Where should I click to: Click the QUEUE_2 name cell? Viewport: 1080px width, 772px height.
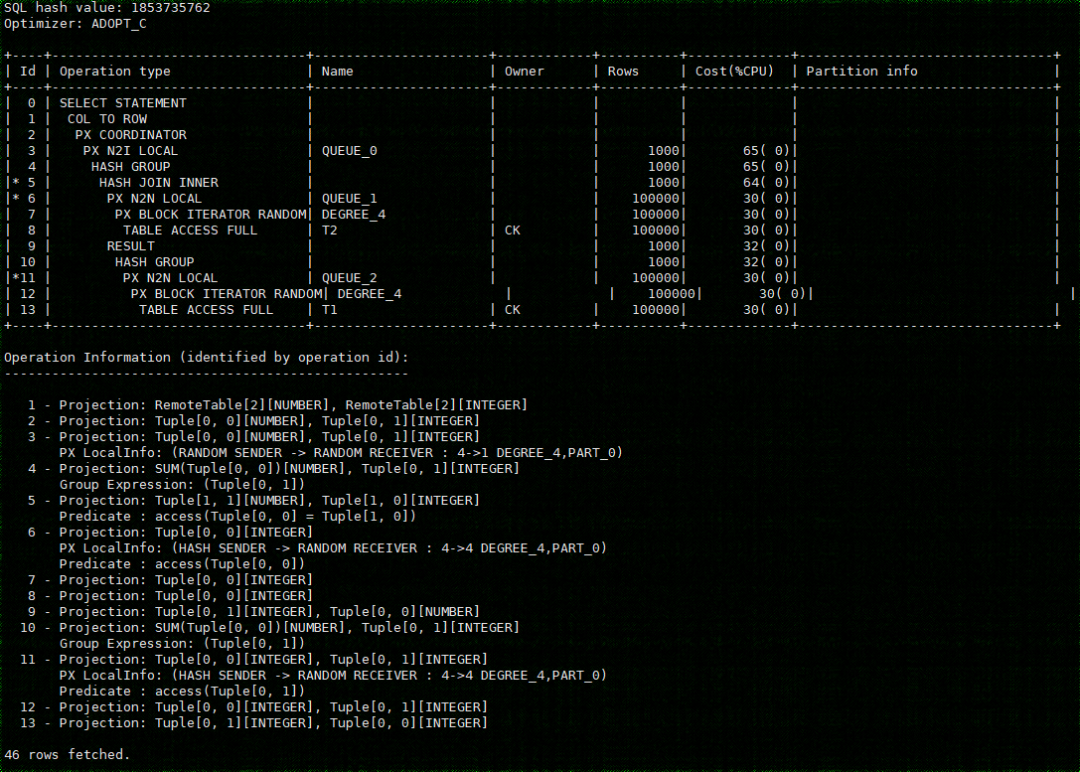349,278
